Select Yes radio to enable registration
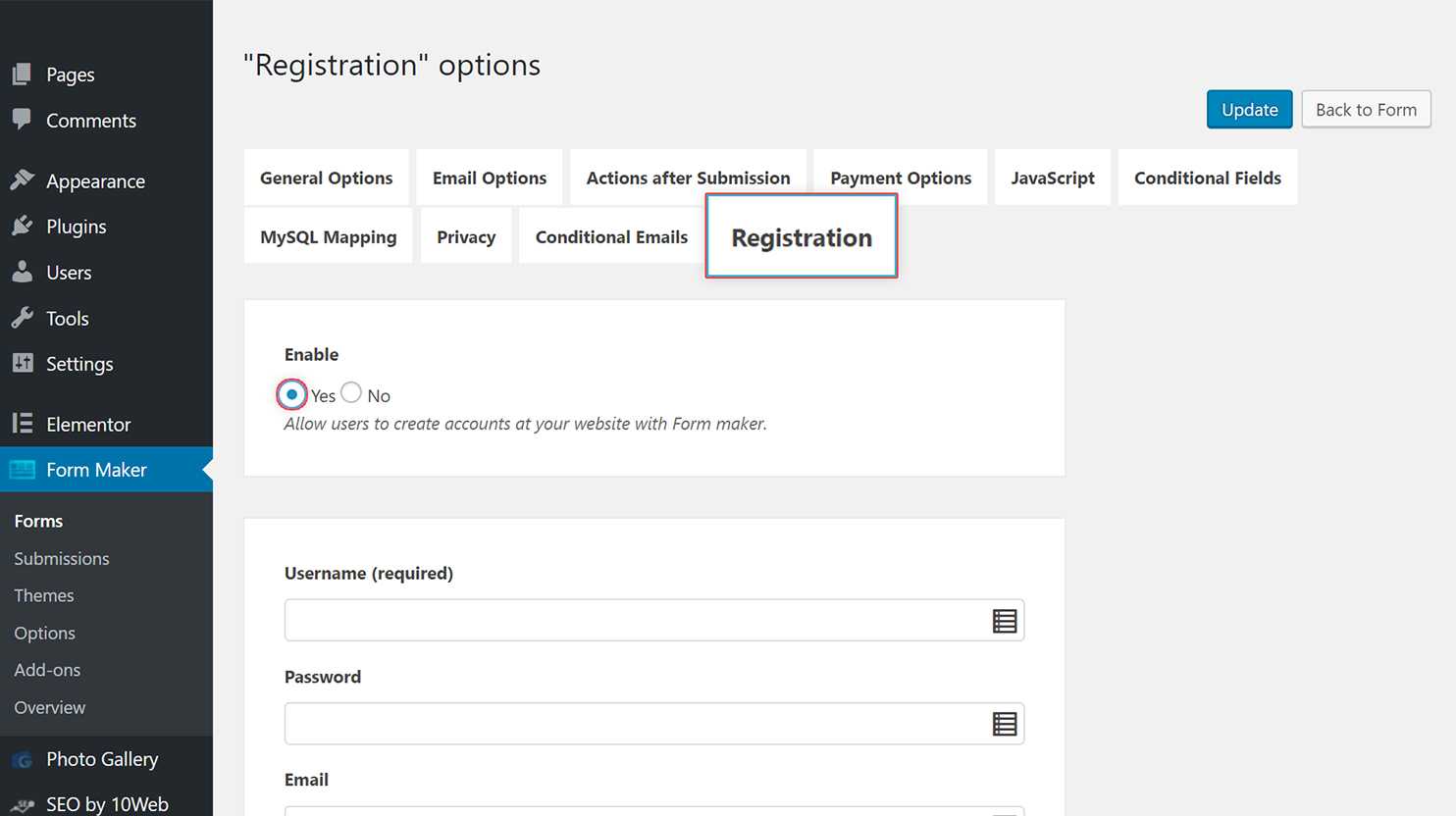Screen dimensions: 1456x816 pyautogui.click(x=291, y=394)
